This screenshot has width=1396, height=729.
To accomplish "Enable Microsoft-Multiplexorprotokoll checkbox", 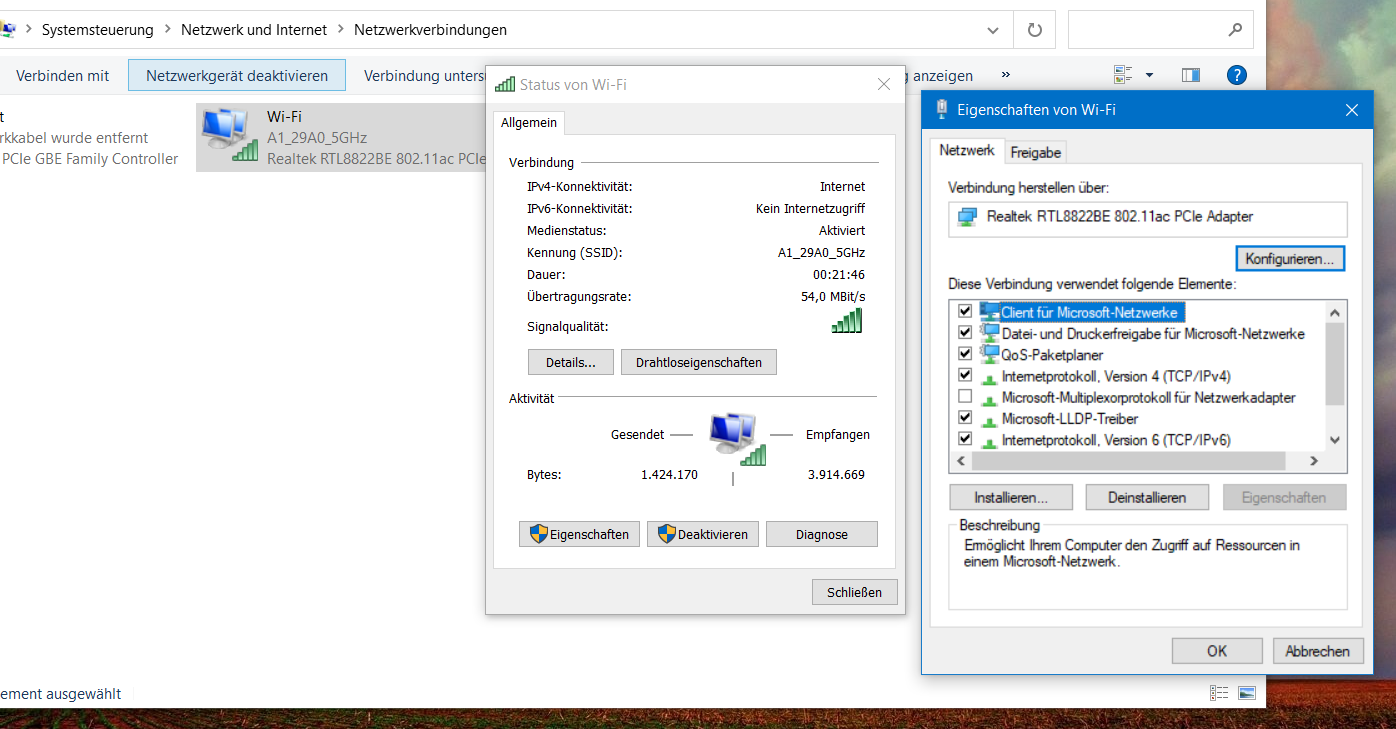I will point(965,397).
